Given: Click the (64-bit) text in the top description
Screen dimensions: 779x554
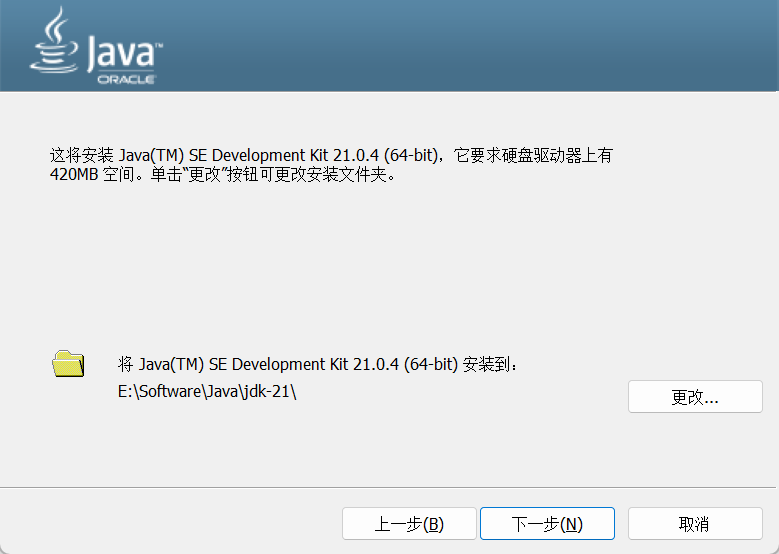Looking at the screenshot, I should [417, 156].
